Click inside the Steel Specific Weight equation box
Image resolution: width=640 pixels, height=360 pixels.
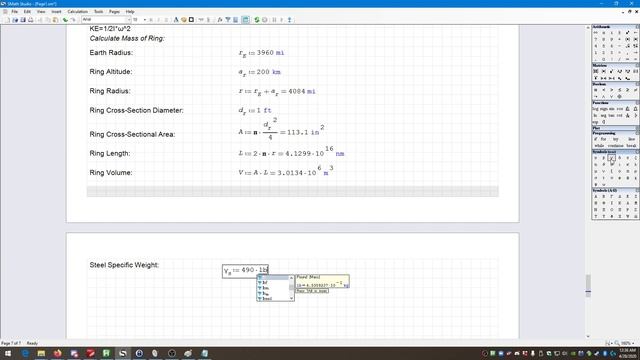pyautogui.click(x=245, y=271)
